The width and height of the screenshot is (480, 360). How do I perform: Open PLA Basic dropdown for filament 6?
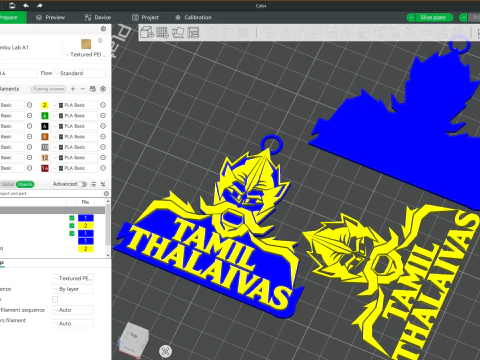(x=74, y=126)
